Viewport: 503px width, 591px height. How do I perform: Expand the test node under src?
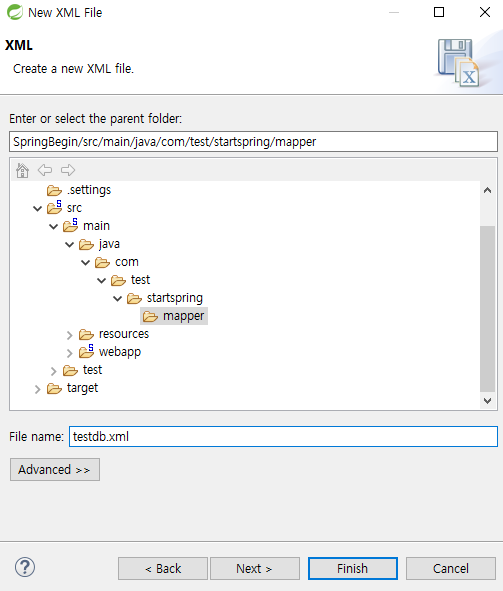54,371
